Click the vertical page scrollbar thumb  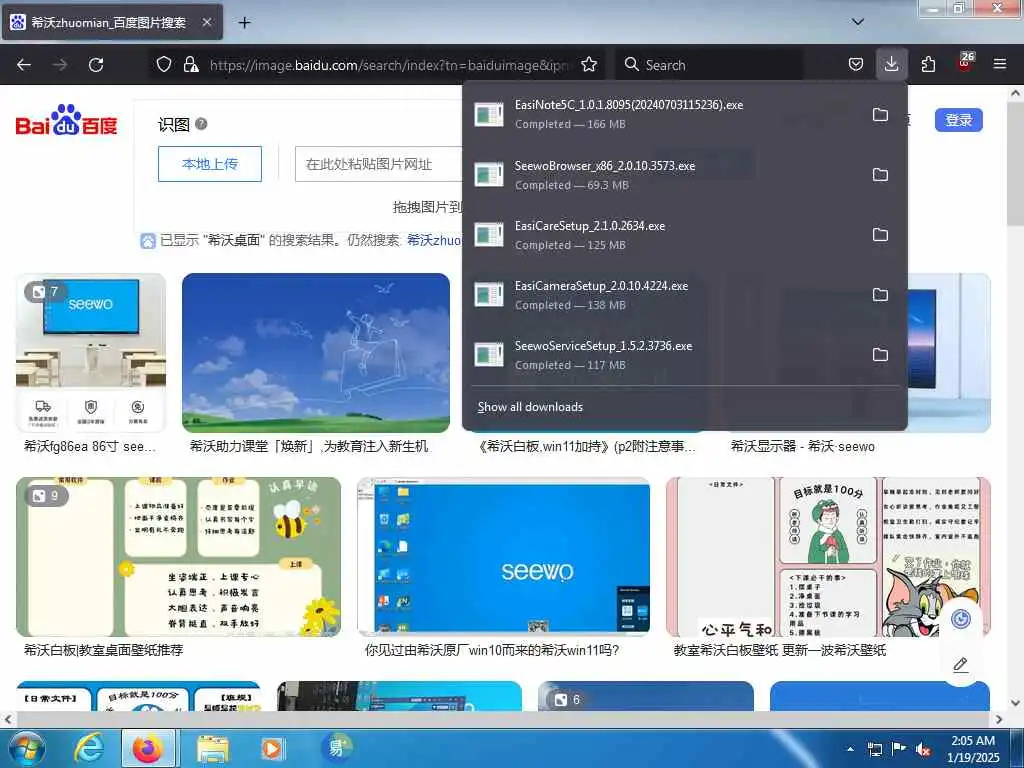coord(1016,163)
